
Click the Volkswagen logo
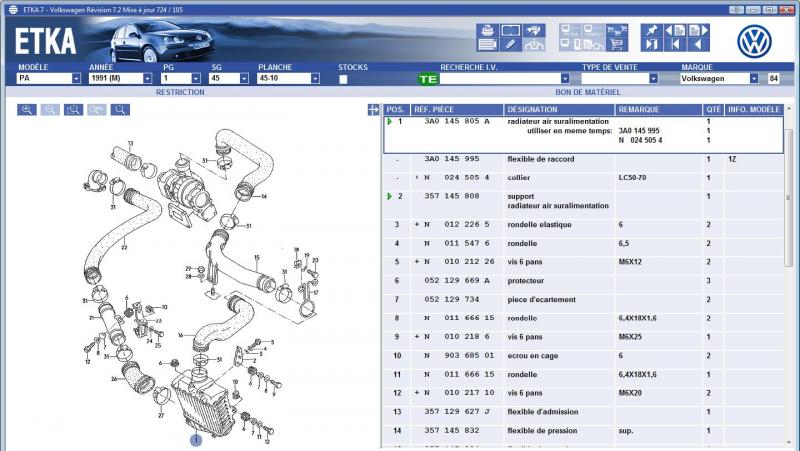[x=754, y=41]
